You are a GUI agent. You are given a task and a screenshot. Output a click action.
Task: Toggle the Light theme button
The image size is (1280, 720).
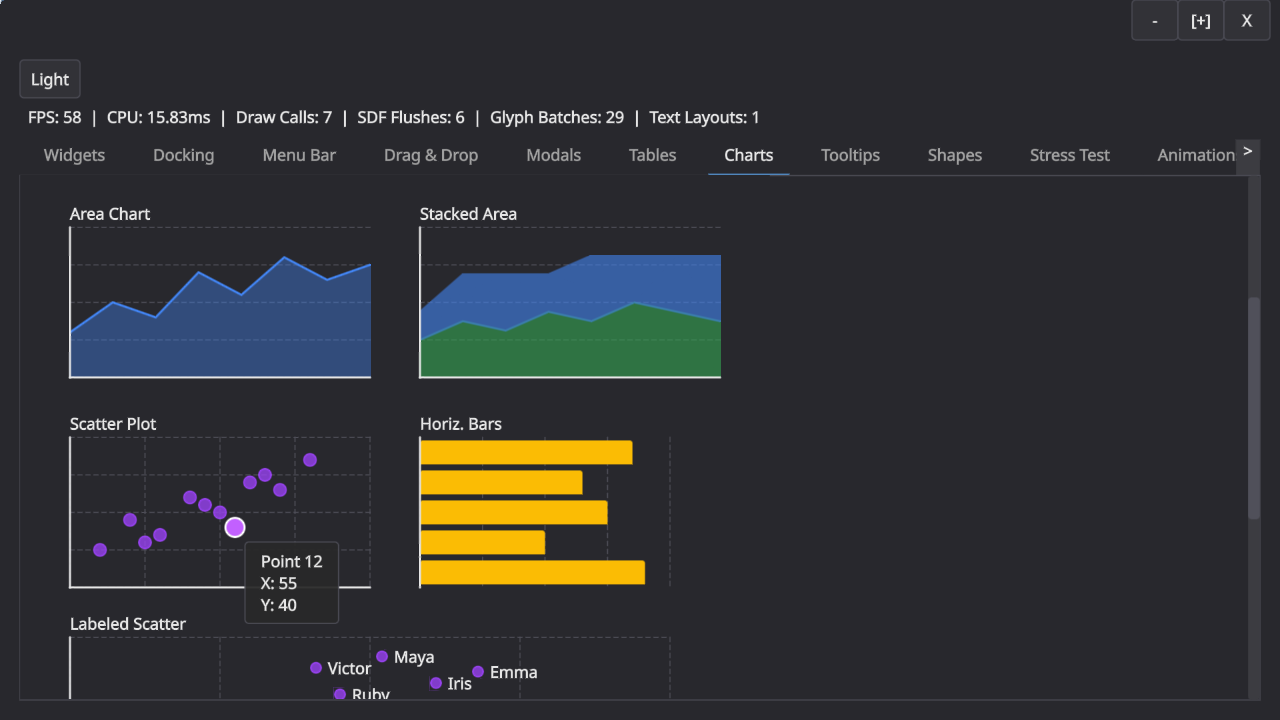[x=49, y=79]
